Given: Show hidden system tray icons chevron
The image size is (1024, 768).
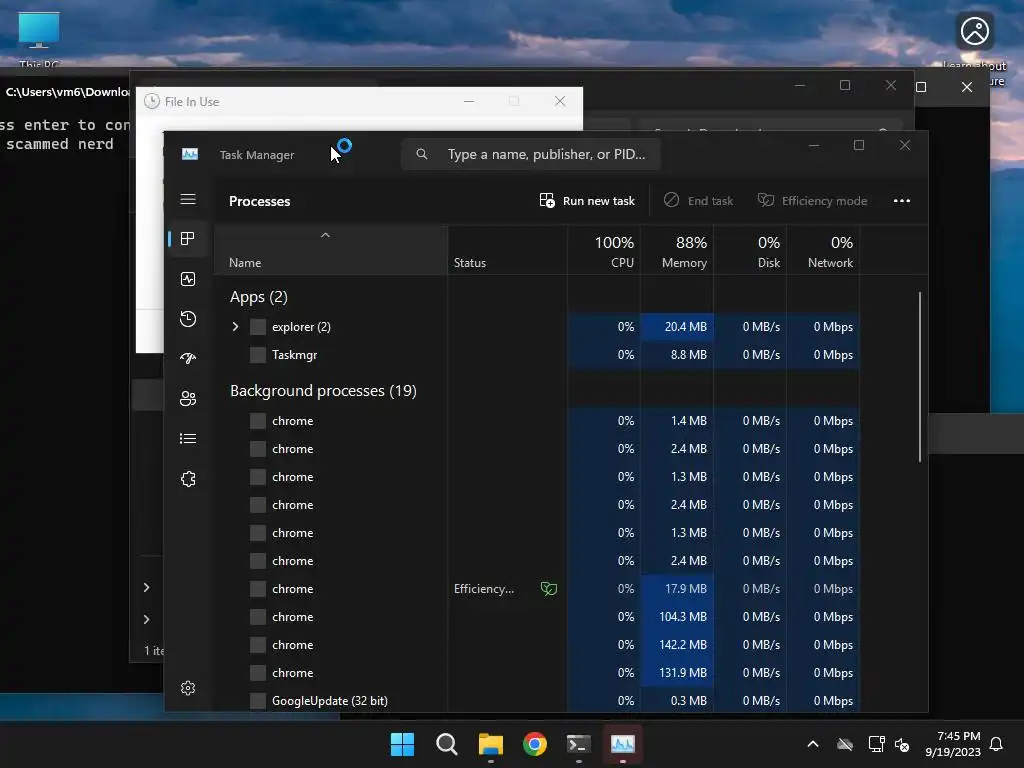Looking at the screenshot, I should click(x=813, y=744).
